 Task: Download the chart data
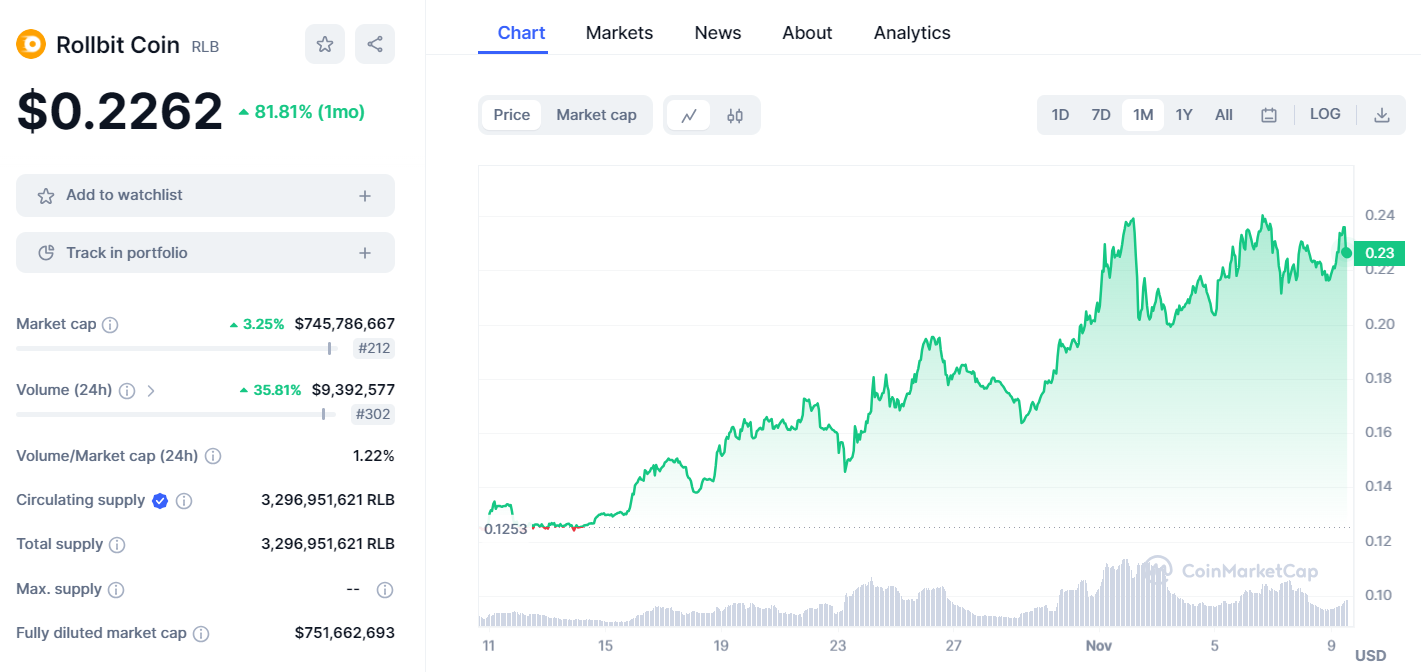(x=1382, y=115)
